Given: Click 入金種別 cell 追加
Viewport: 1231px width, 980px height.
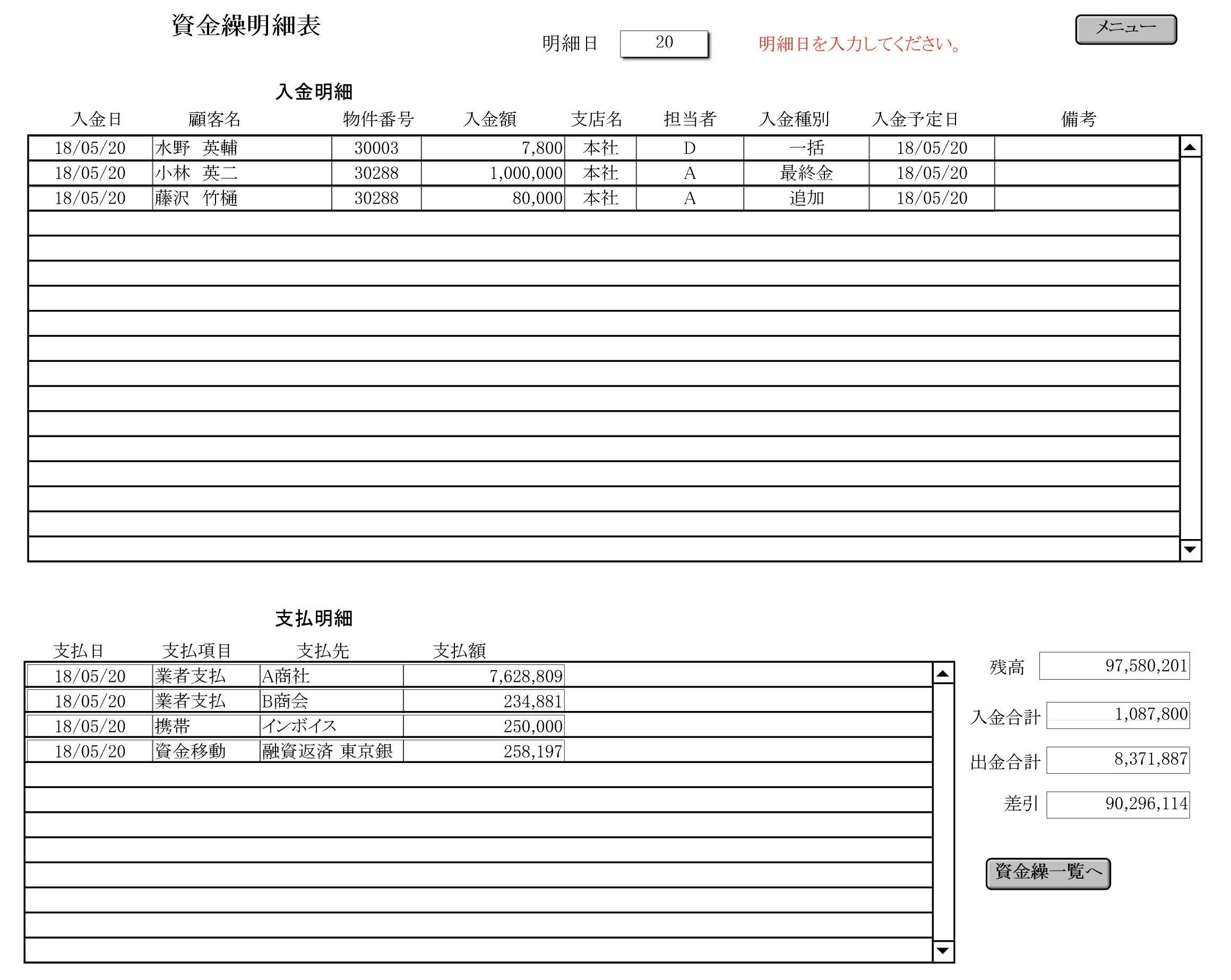Looking at the screenshot, I should coord(806,198).
